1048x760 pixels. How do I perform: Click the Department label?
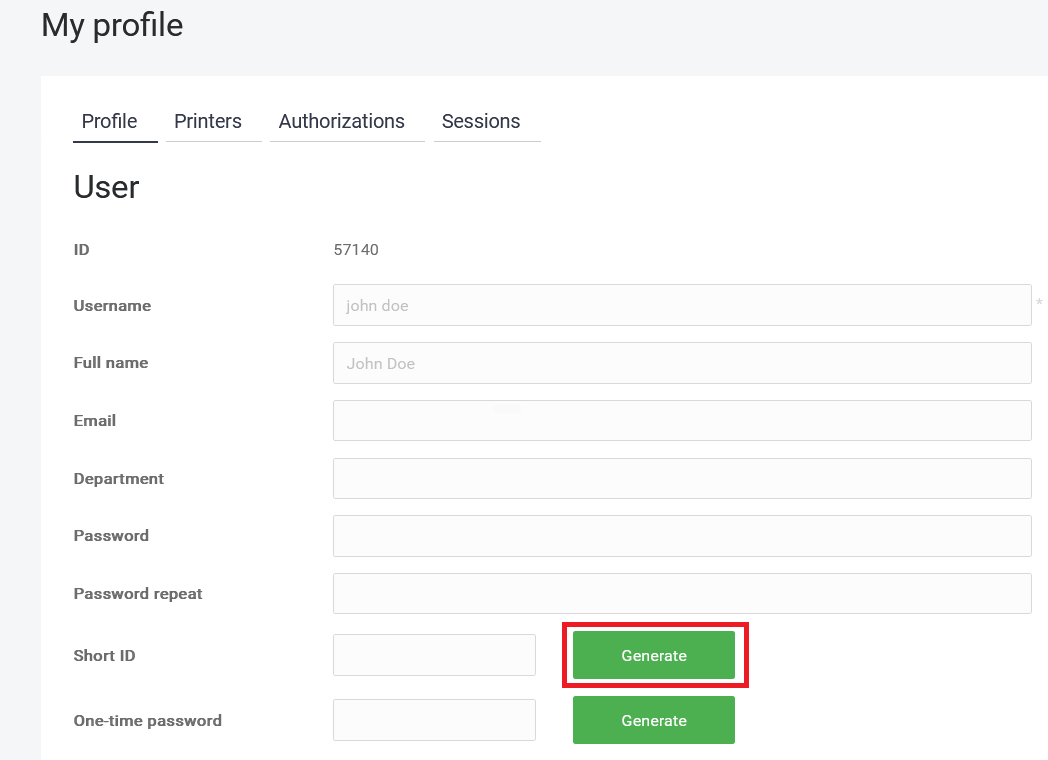coord(118,479)
